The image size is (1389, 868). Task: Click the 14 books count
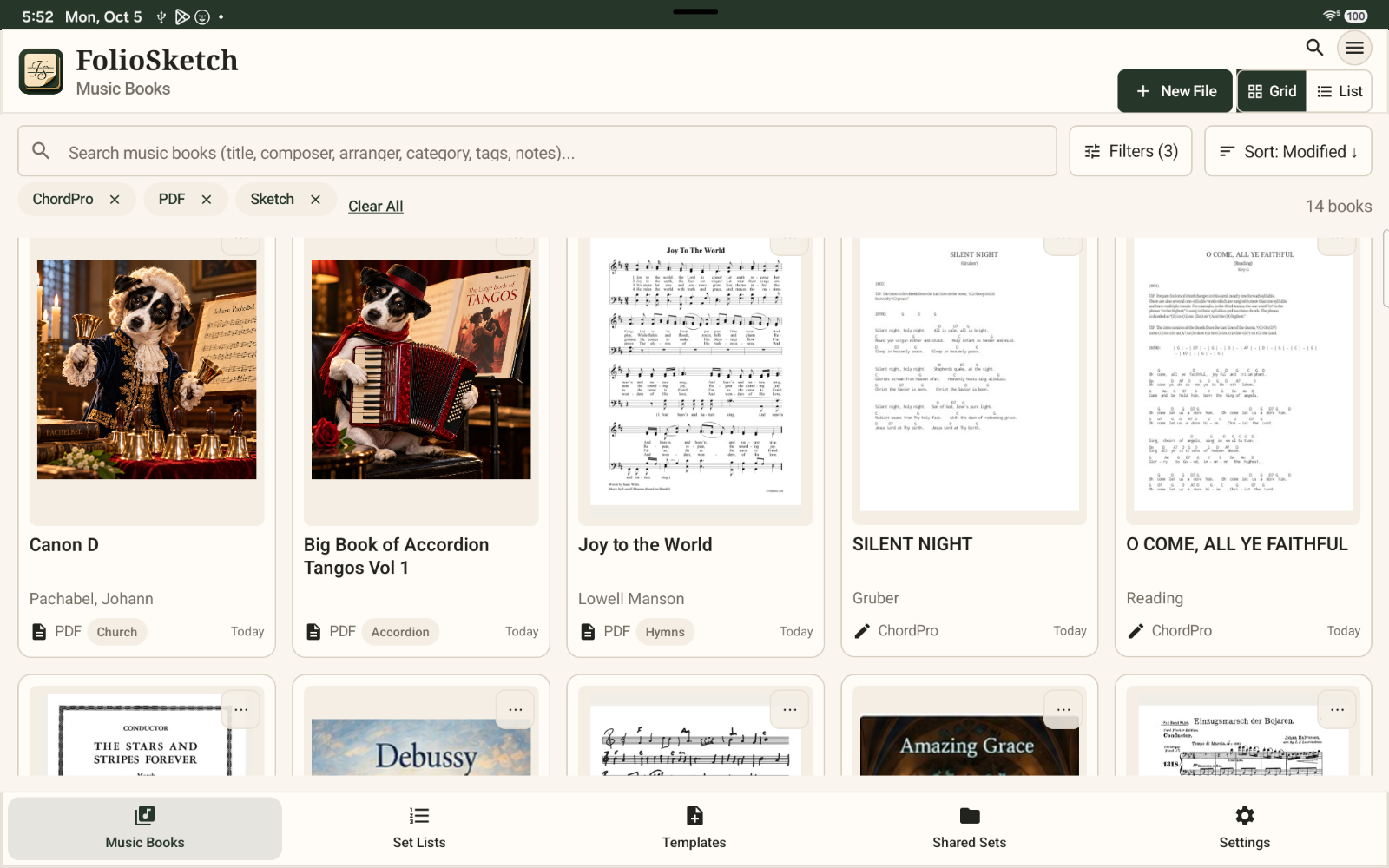(1339, 207)
